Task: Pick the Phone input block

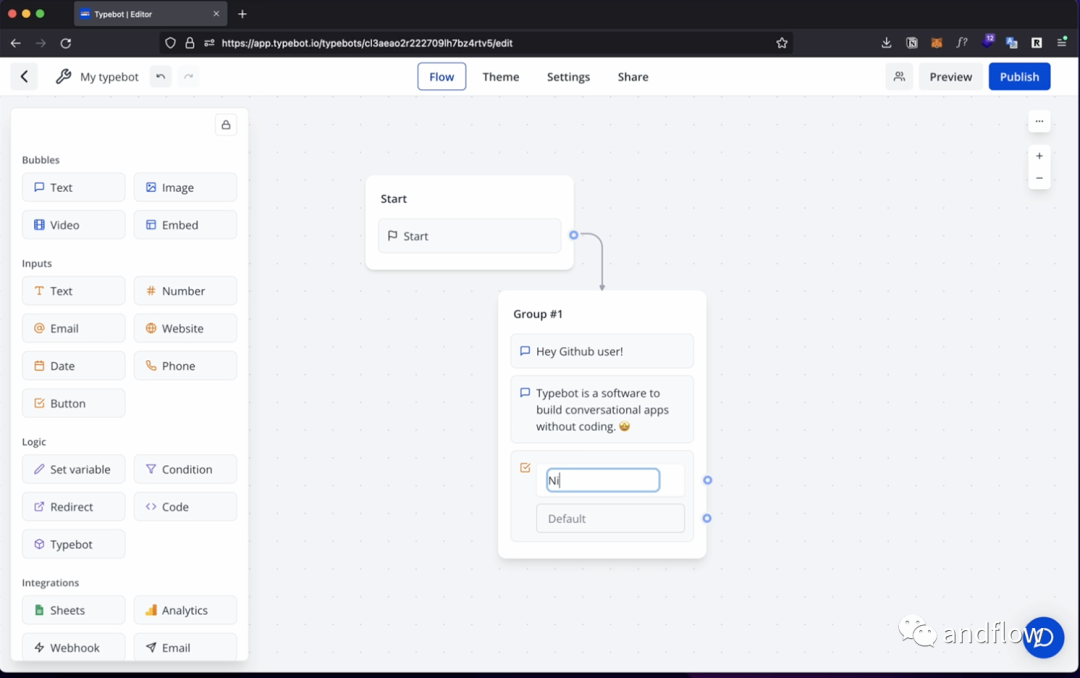Action: point(185,366)
